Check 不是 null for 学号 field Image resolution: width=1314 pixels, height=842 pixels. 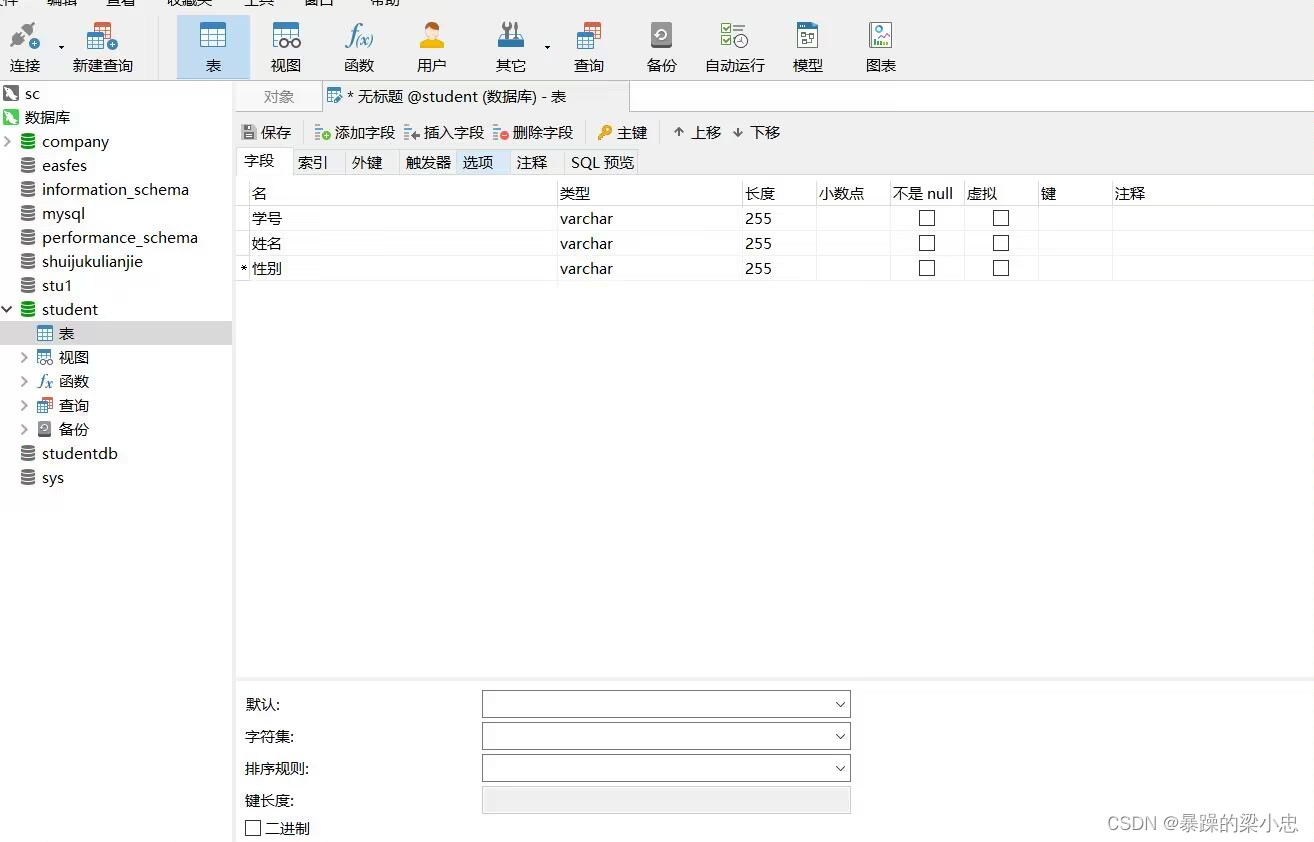coord(926,217)
